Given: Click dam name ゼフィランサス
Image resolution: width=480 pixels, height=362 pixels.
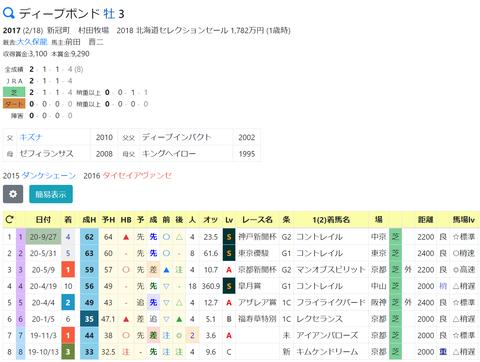Looking at the screenshot, I should [46, 154].
